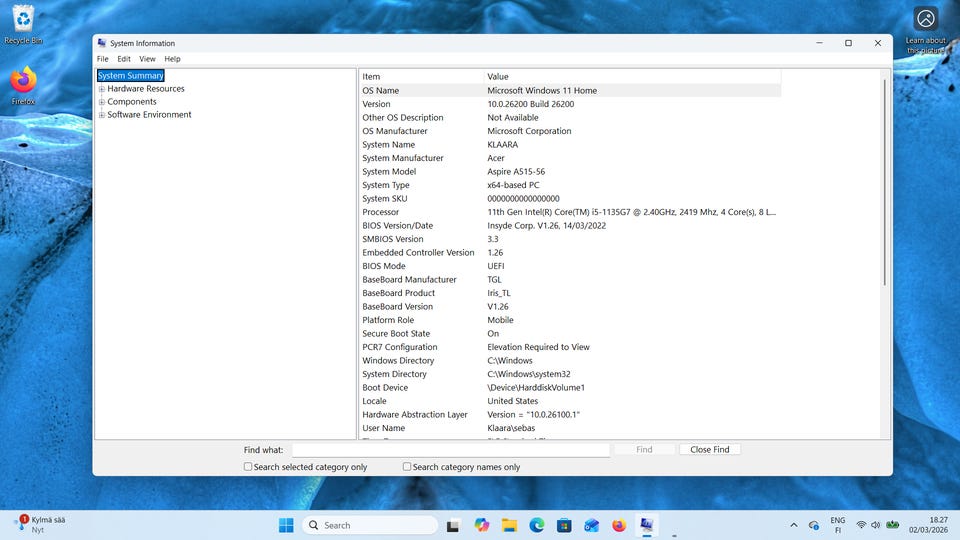Select the BIOS Mode item

pyautogui.click(x=384, y=266)
